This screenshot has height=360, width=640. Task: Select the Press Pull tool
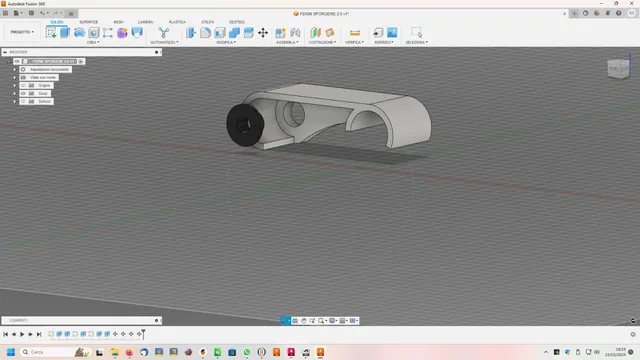point(191,33)
